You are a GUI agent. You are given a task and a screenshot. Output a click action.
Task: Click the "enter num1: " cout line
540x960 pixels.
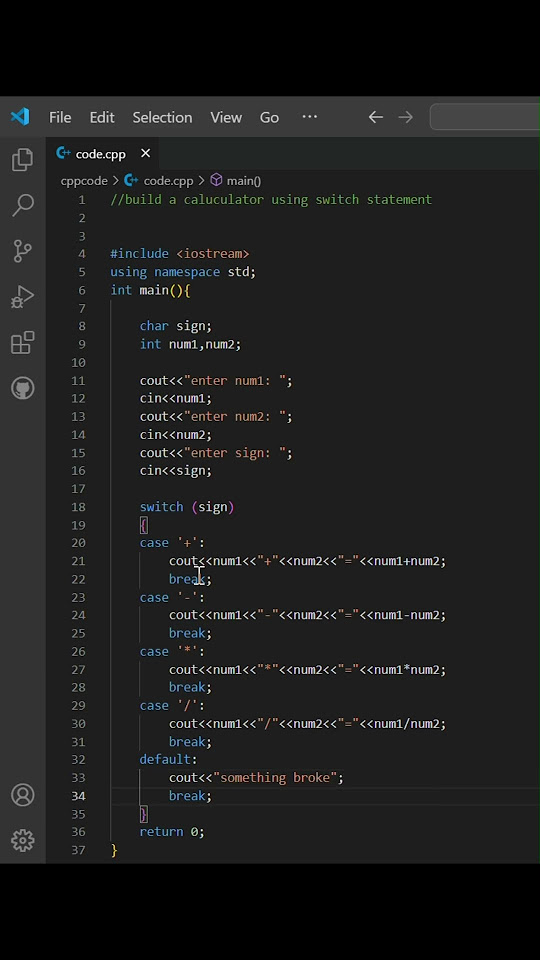coord(216,381)
